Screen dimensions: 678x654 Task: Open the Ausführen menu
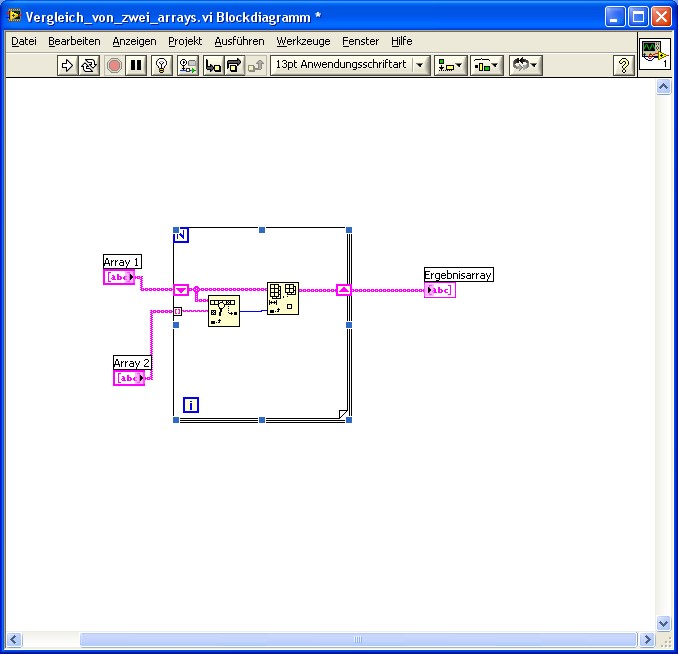[x=239, y=41]
